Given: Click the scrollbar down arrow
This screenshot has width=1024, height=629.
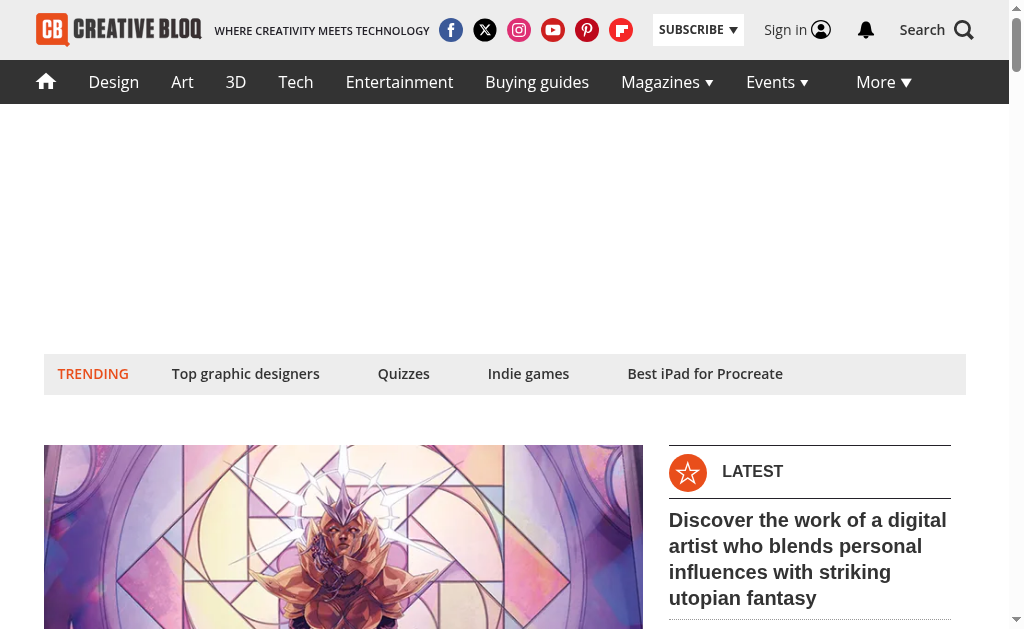Looking at the screenshot, I should coord(1016,620).
